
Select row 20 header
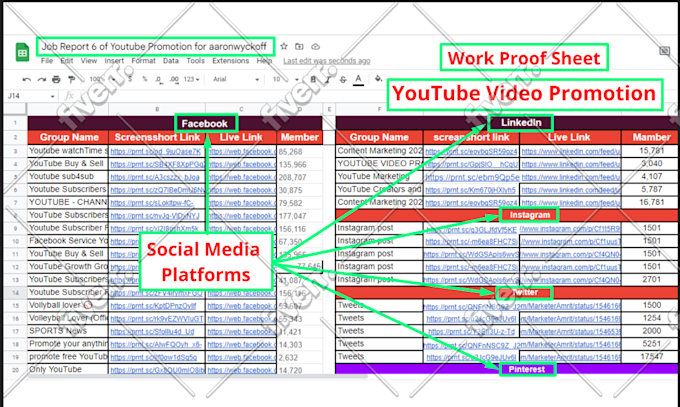coord(15,370)
